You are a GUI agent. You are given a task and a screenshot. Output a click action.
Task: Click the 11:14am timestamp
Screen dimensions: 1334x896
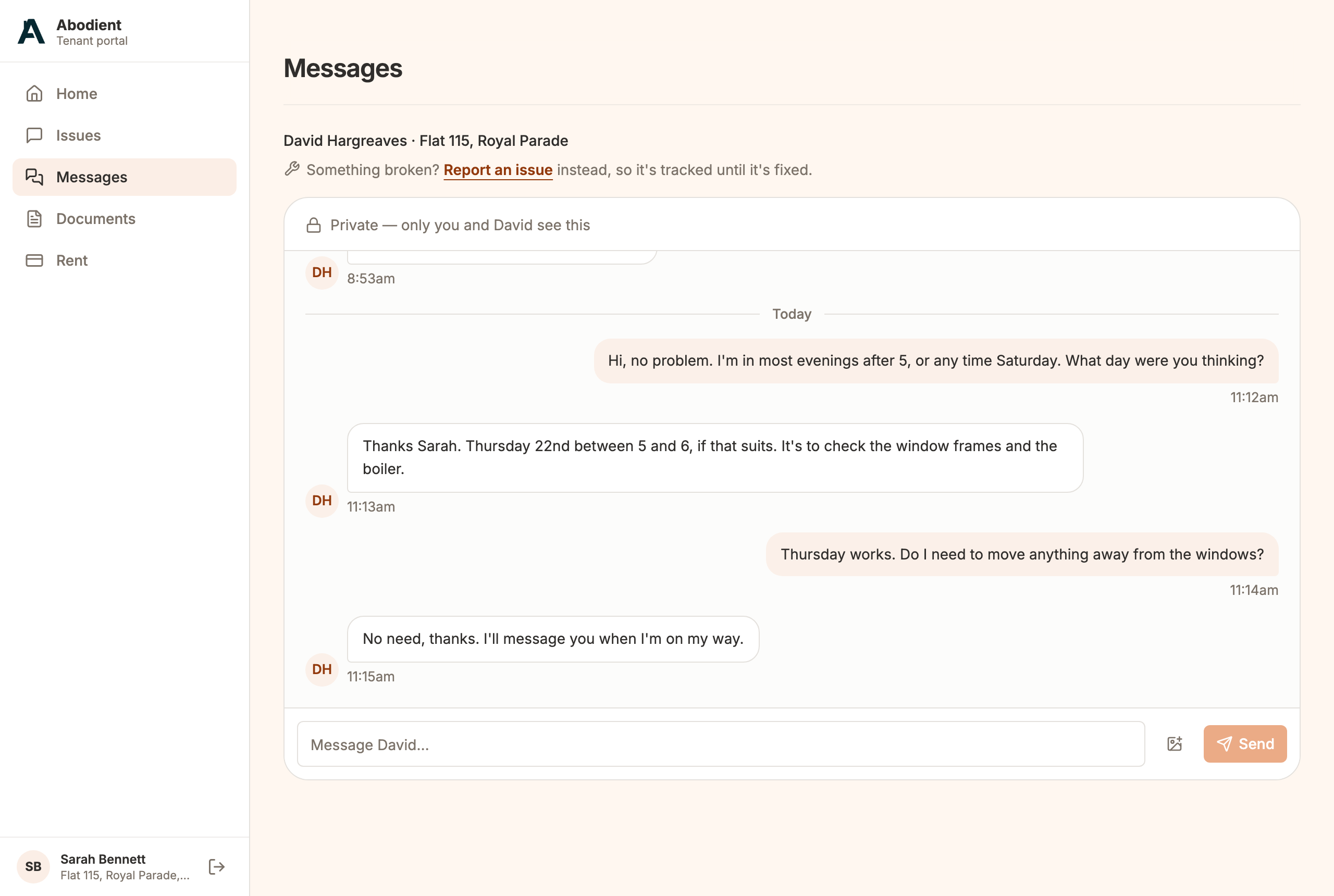1254,590
